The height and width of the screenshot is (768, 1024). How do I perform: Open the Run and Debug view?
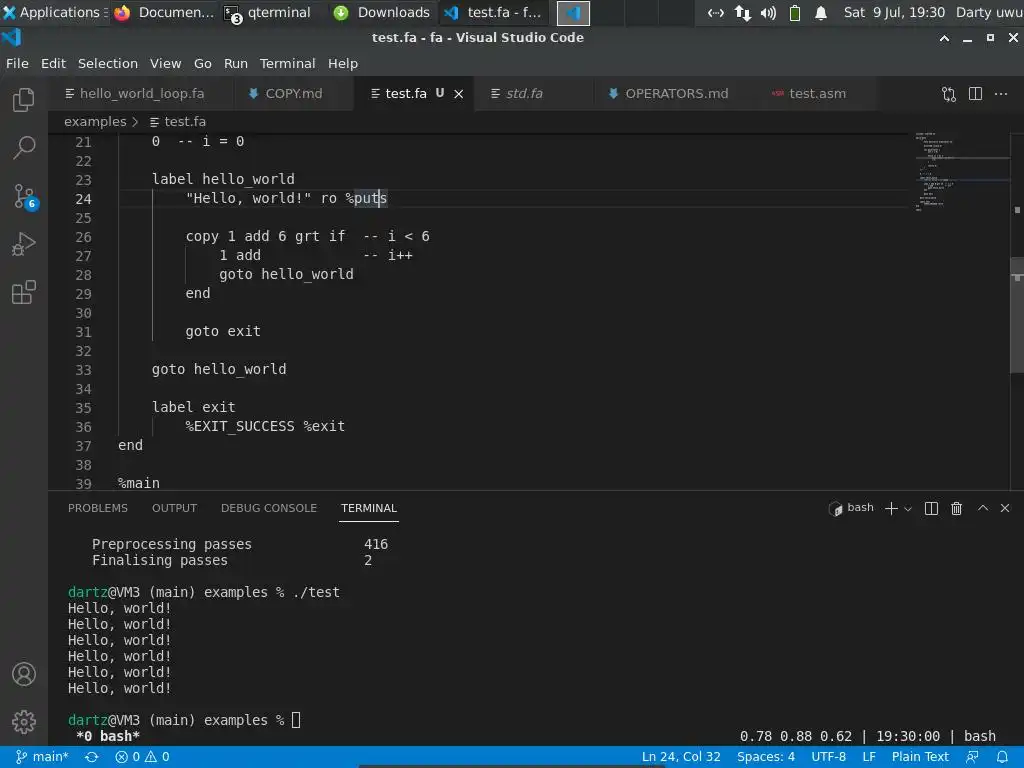[x=24, y=244]
